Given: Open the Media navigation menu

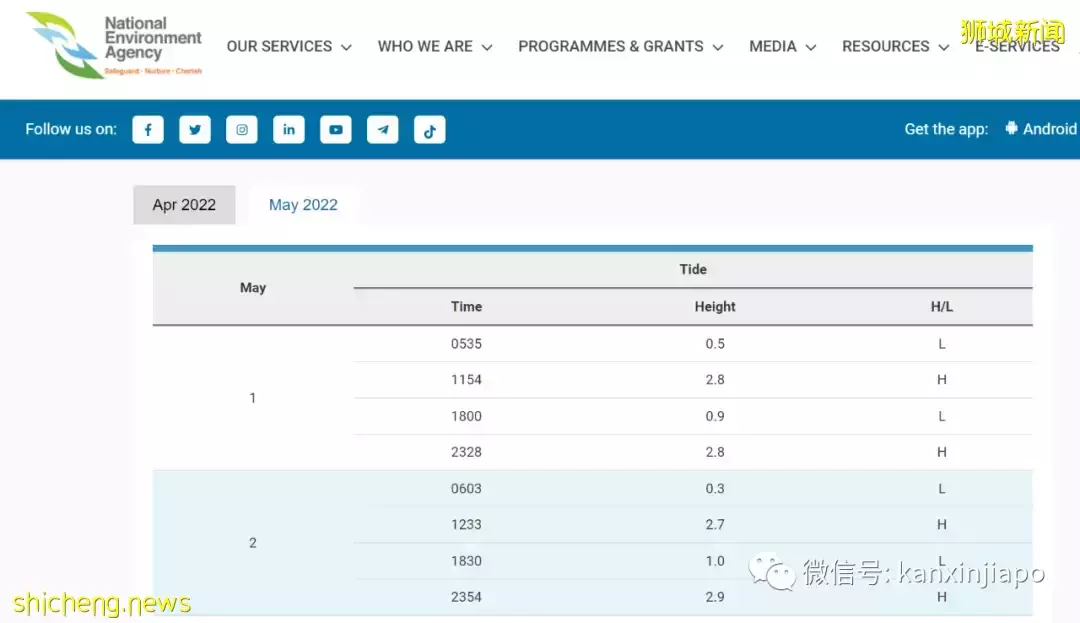Looking at the screenshot, I should pos(782,47).
